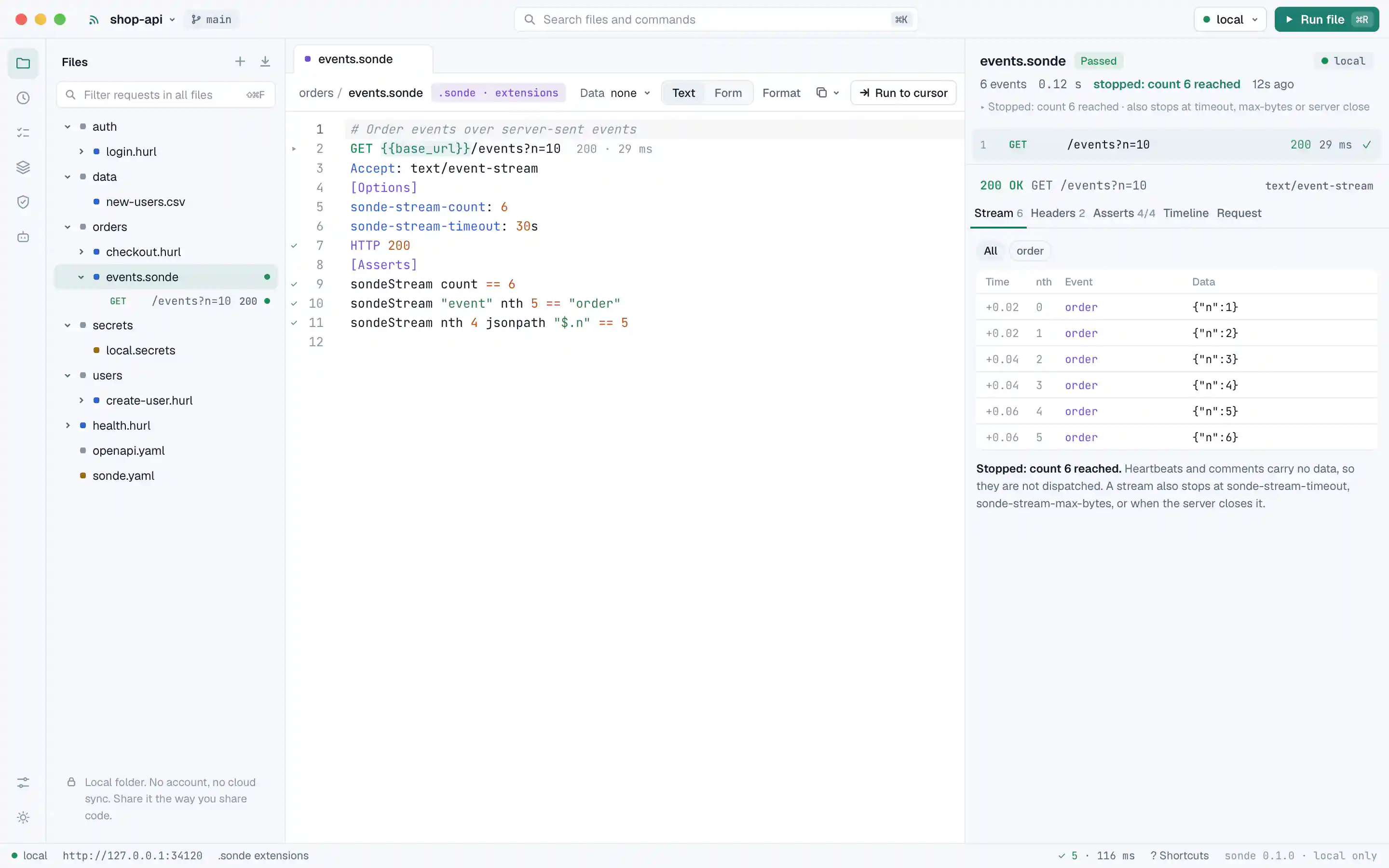1389x868 pixels.
Task: Click the import download icon in Files
Action: click(265, 61)
